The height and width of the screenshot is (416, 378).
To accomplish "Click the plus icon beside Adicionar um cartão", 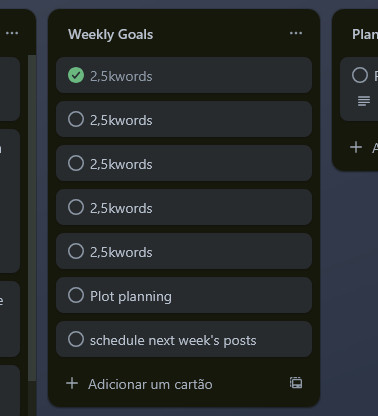I will point(72,383).
